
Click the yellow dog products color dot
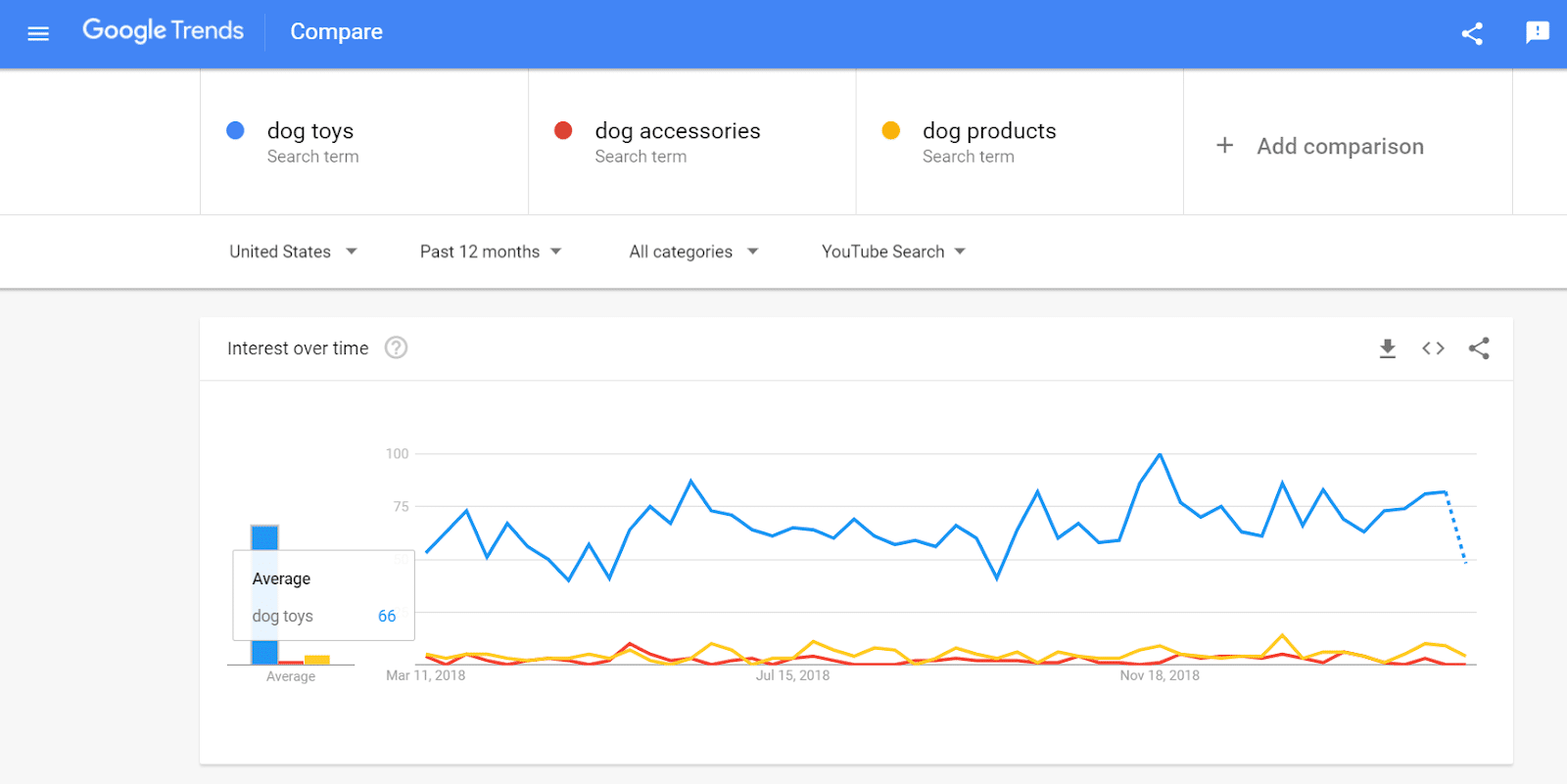point(891,129)
